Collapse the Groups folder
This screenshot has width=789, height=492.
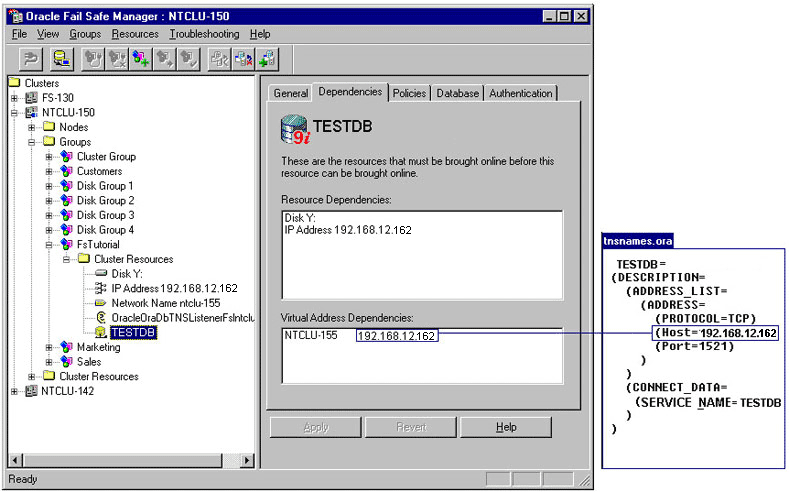[x=32, y=142]
